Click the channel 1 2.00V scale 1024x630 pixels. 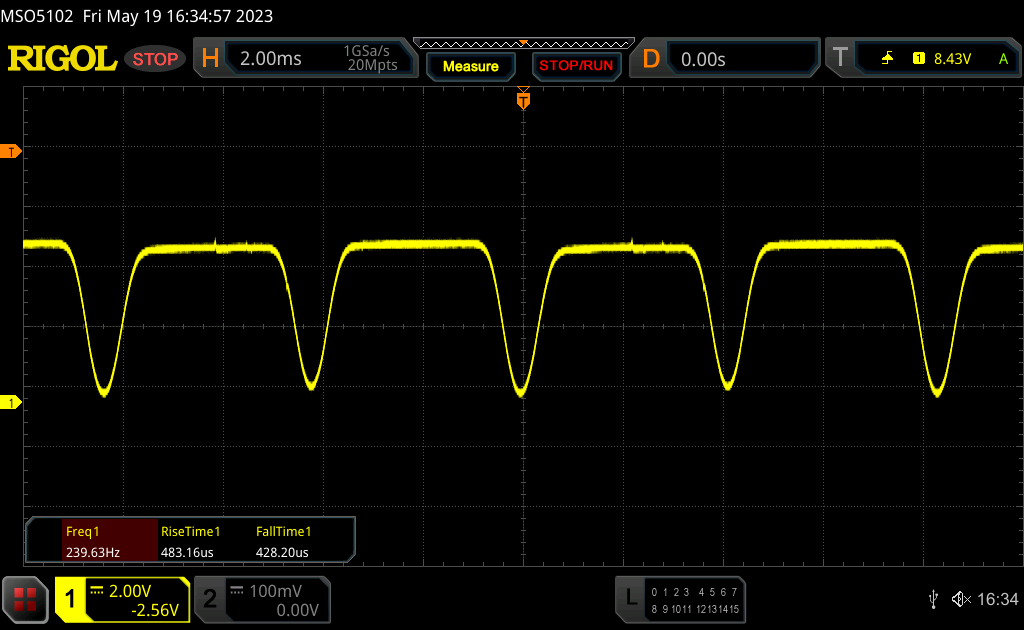pyautogui.click(x=130, y=591)
